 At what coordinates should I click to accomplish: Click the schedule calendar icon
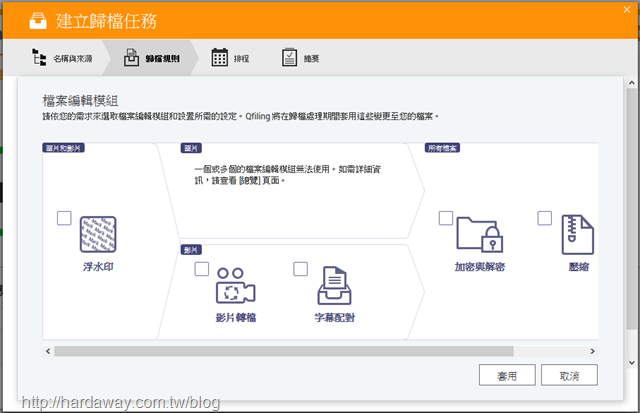coord(220,57)
